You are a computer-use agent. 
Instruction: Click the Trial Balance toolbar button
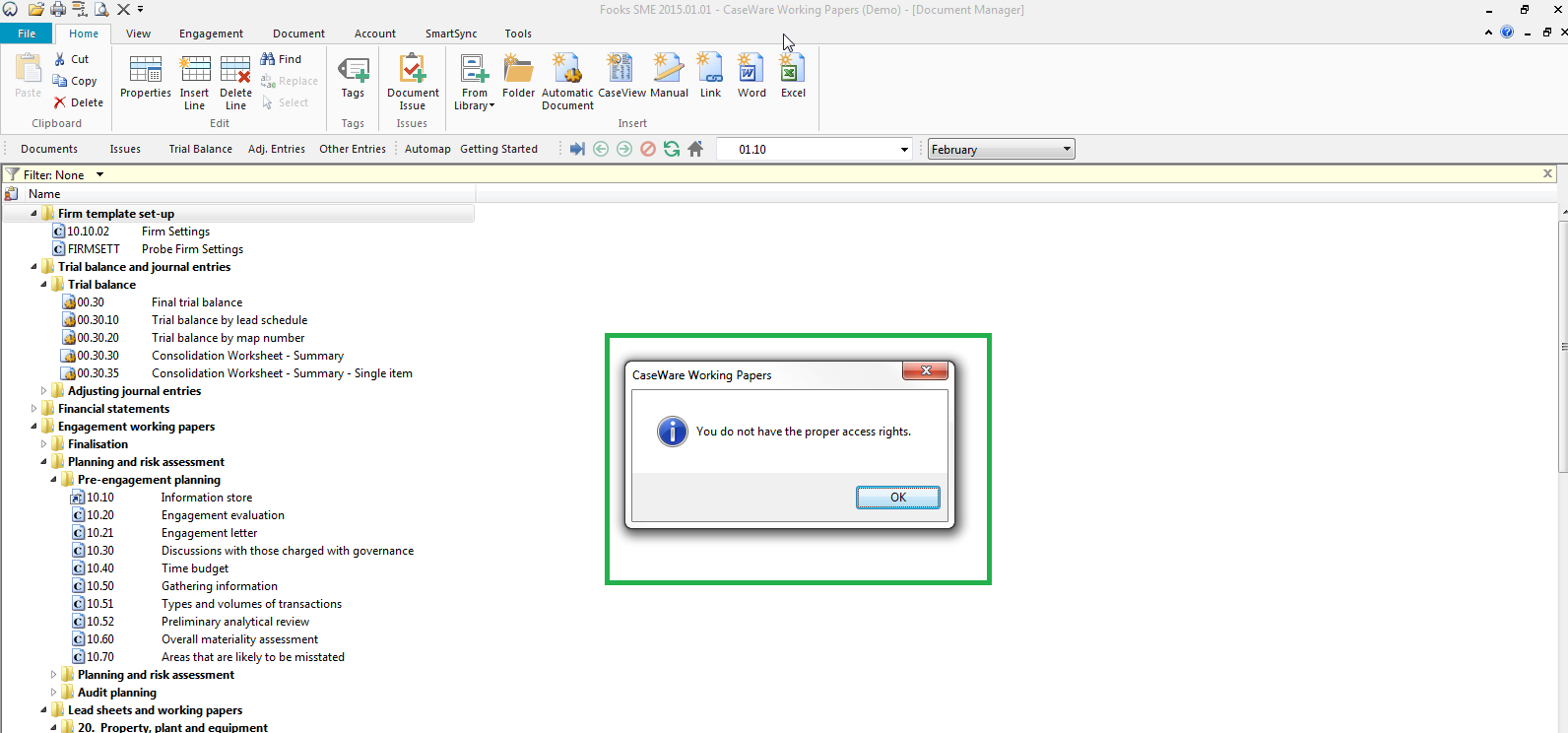tap(201, 150)
